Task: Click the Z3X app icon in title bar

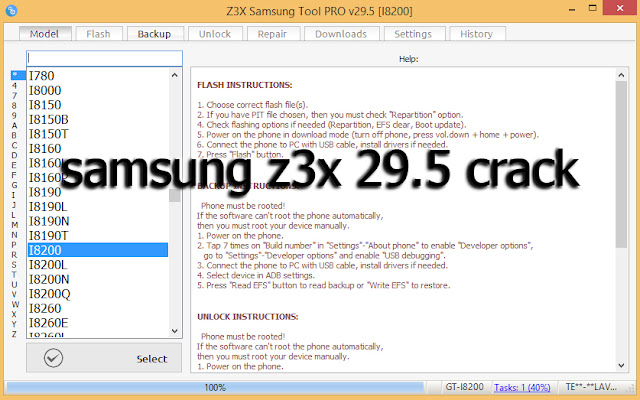Action: click(11, 10)
